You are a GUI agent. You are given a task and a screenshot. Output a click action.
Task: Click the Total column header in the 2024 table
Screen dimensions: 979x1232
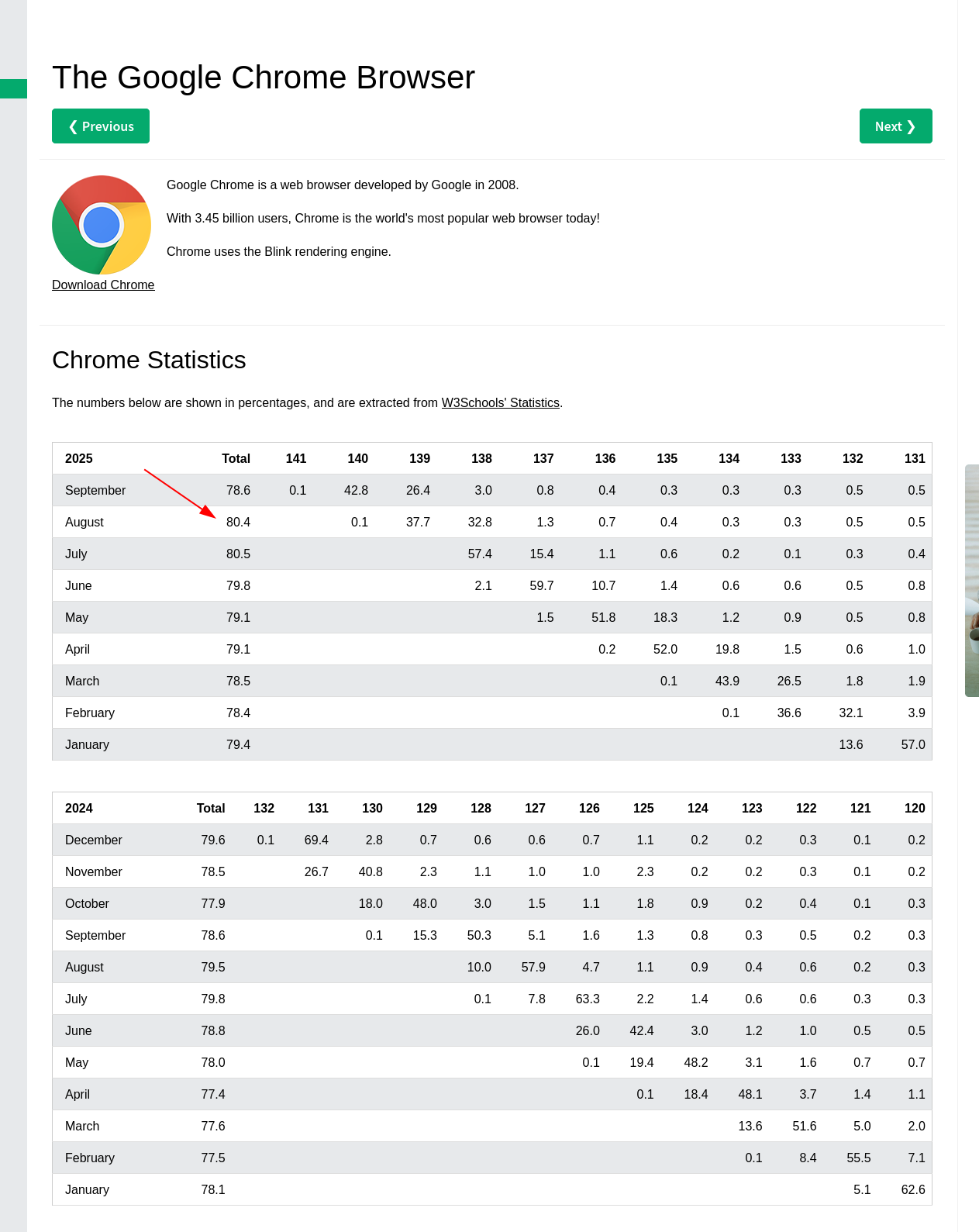[x=211, y=808]
